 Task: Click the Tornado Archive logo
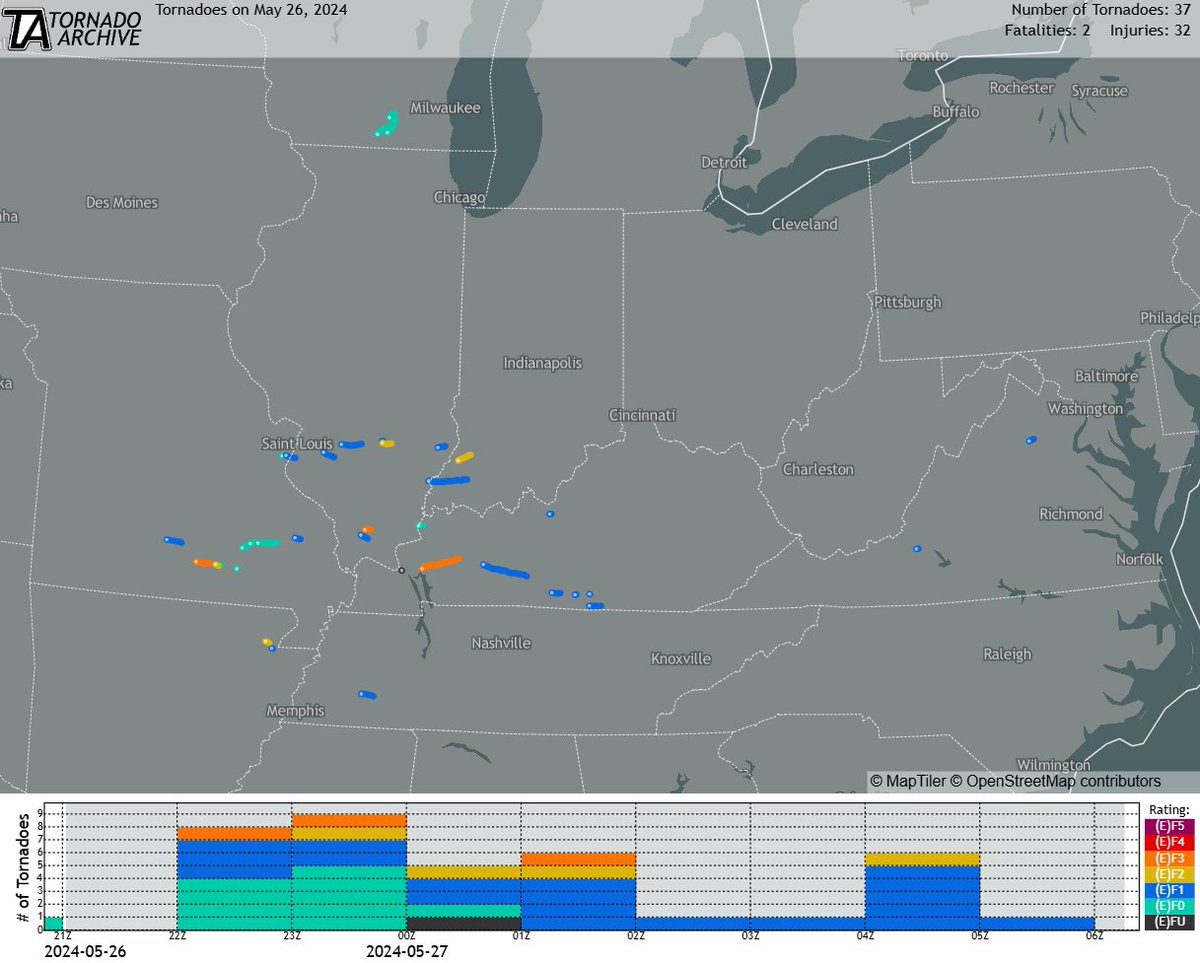tap(72, 28)
